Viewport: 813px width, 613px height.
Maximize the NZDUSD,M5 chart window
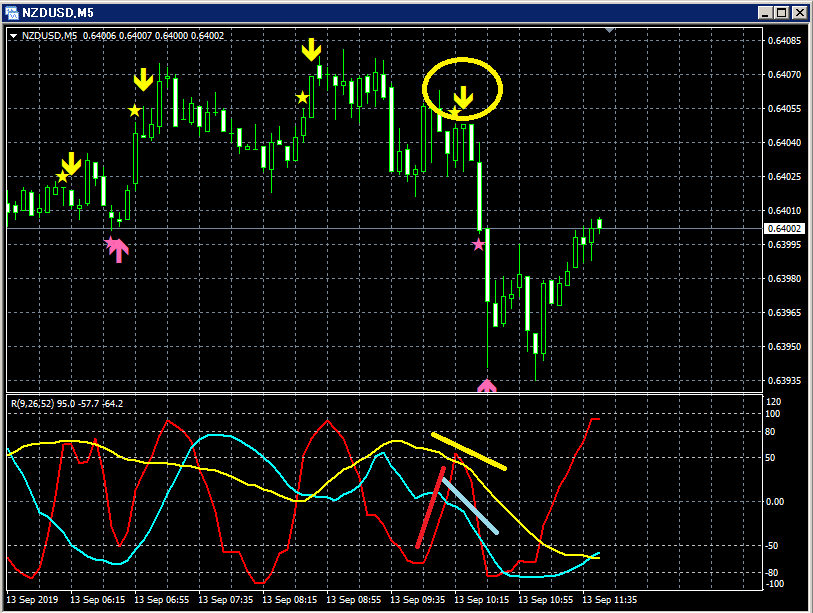pos(782,13)
